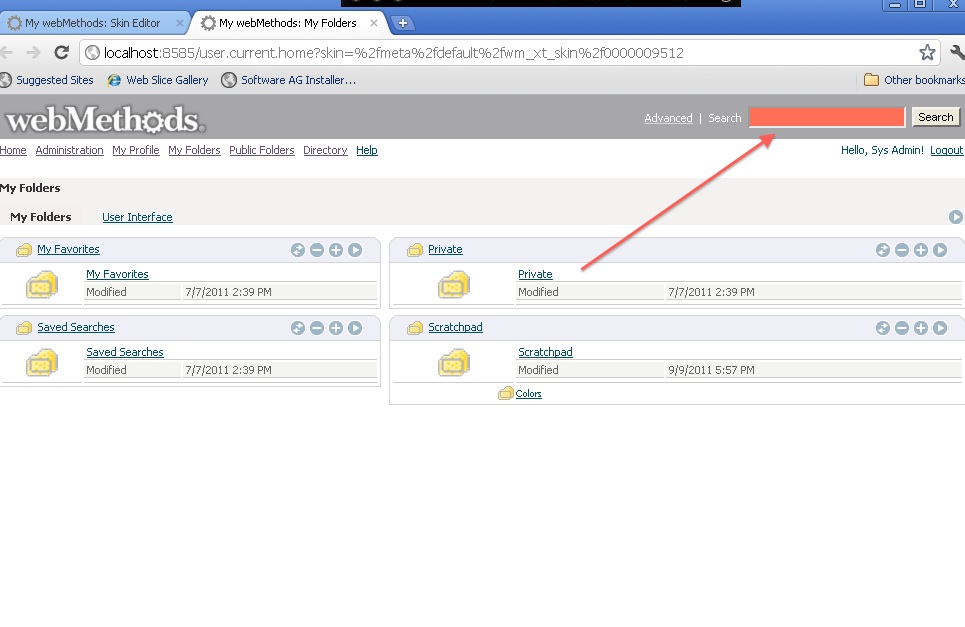Image resolution: width=965 pixels, height=627 pixels.
Task: Open My Folders in navigation bar
Action: pyautogui.click(x=194, y=150)
